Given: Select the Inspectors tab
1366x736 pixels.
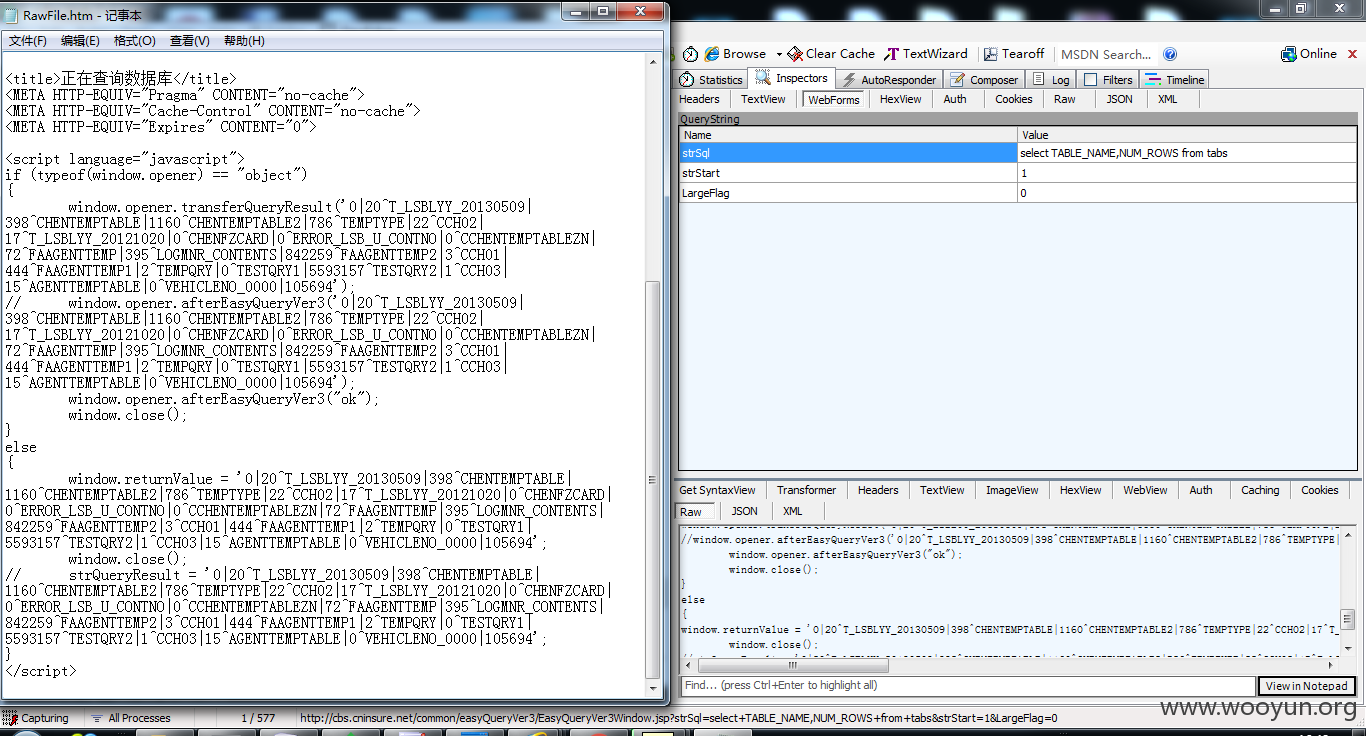Looking at the screenshot, I should (x=792, y=78).
